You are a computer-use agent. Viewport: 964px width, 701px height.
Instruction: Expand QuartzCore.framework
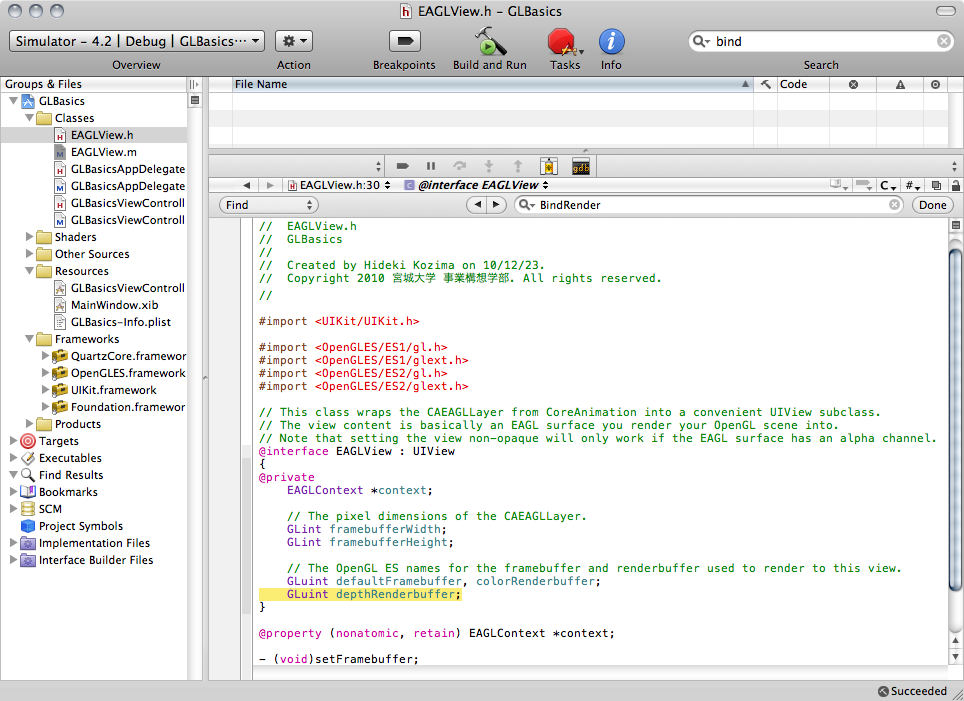click(x=45, y=355)
